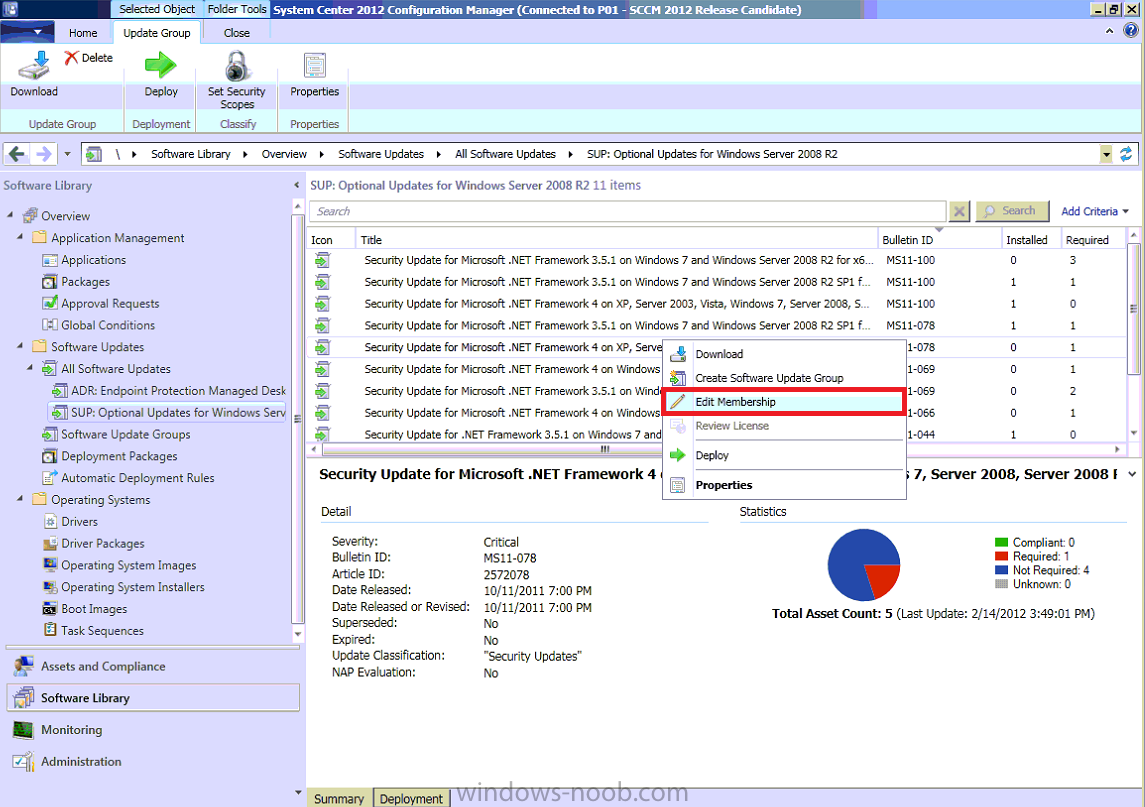The width and height of the screenshot is (1145, 807).
Task: Click the Download icon in context menu
Action: coord(678,354)
